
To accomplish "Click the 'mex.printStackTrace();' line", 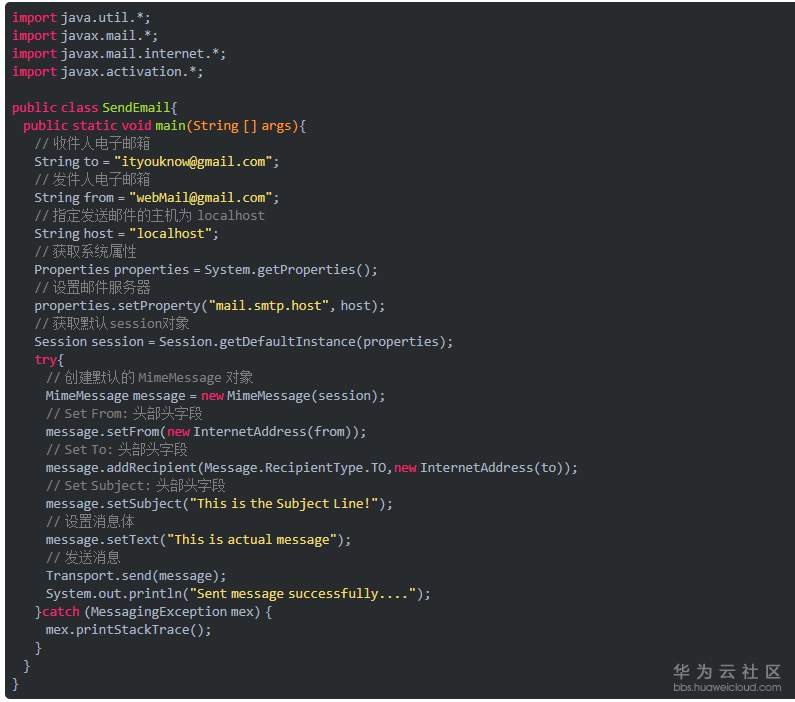I will pos(128,630).
